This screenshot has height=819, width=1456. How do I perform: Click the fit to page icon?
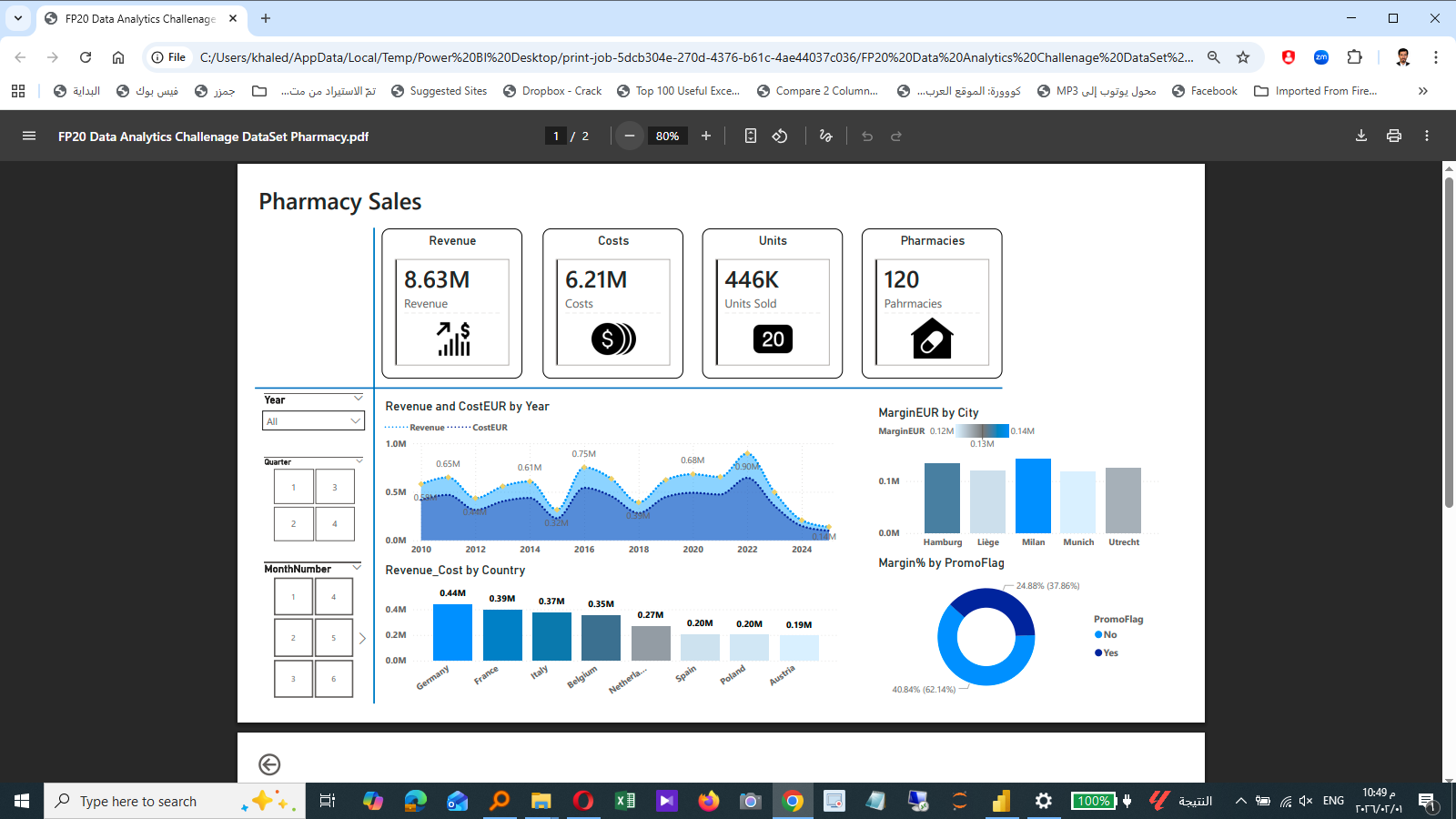(x=750, y=136)
